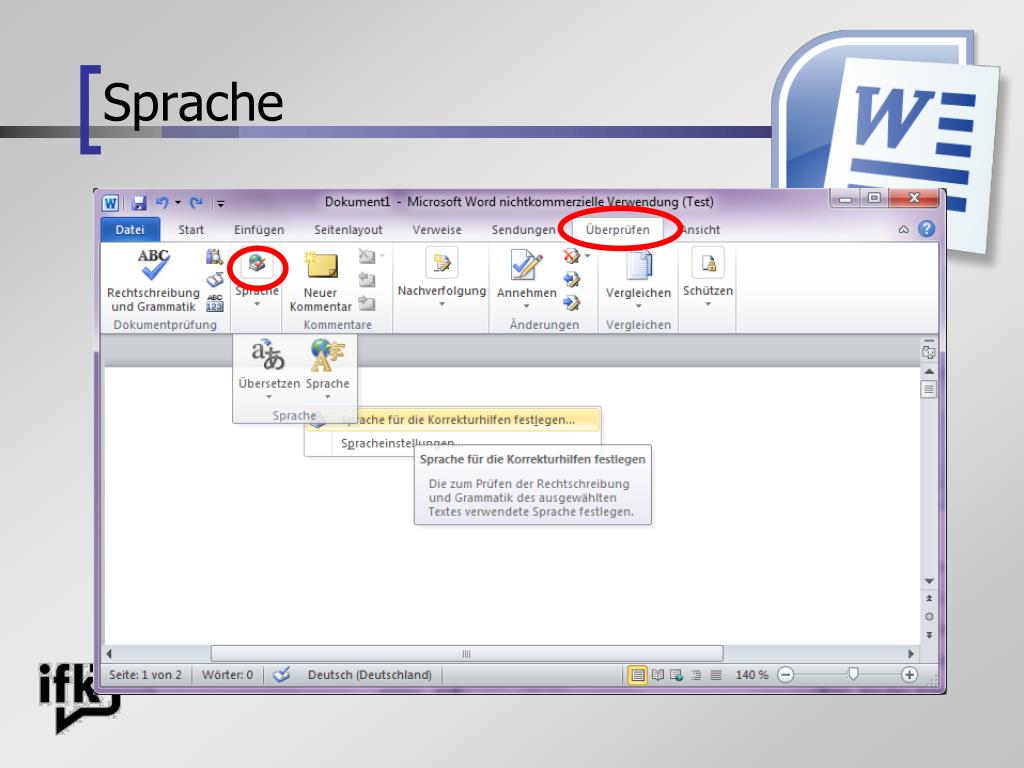
Task: Expand the Vergleichen dropdown arrow
Action: click(x=639, y=306)
